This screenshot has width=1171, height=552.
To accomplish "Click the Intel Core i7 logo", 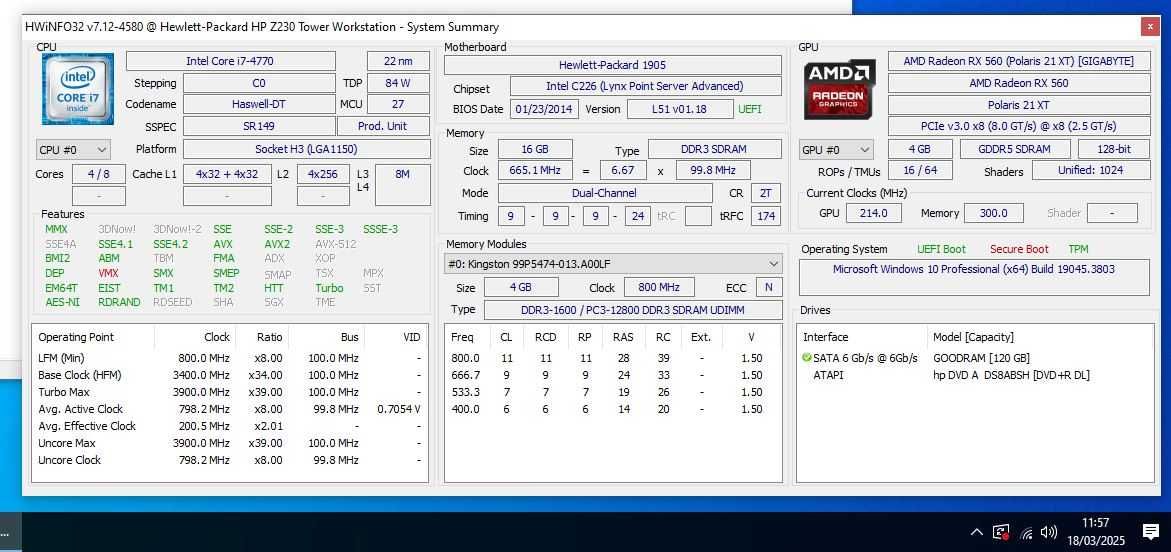I will click(x=78, y=89).
